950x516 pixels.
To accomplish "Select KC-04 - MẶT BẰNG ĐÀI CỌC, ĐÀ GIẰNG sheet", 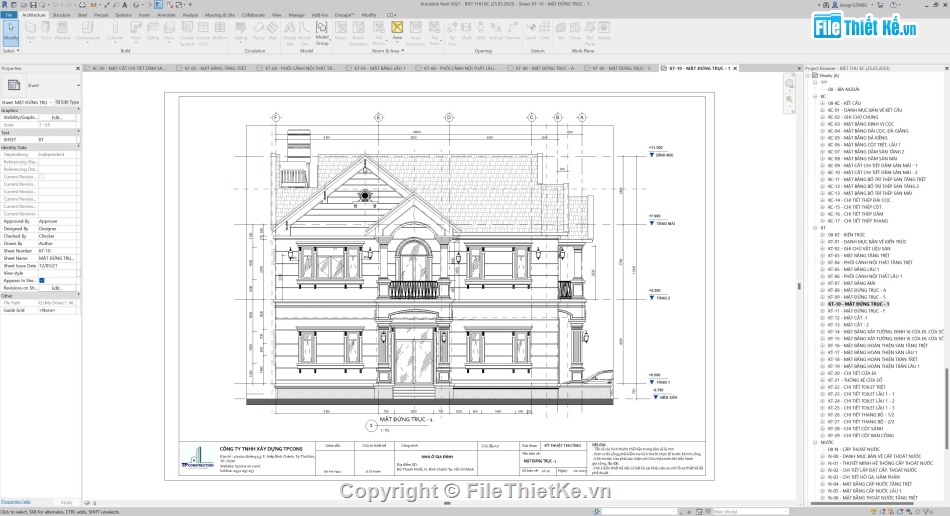I will tap(868, 131).
